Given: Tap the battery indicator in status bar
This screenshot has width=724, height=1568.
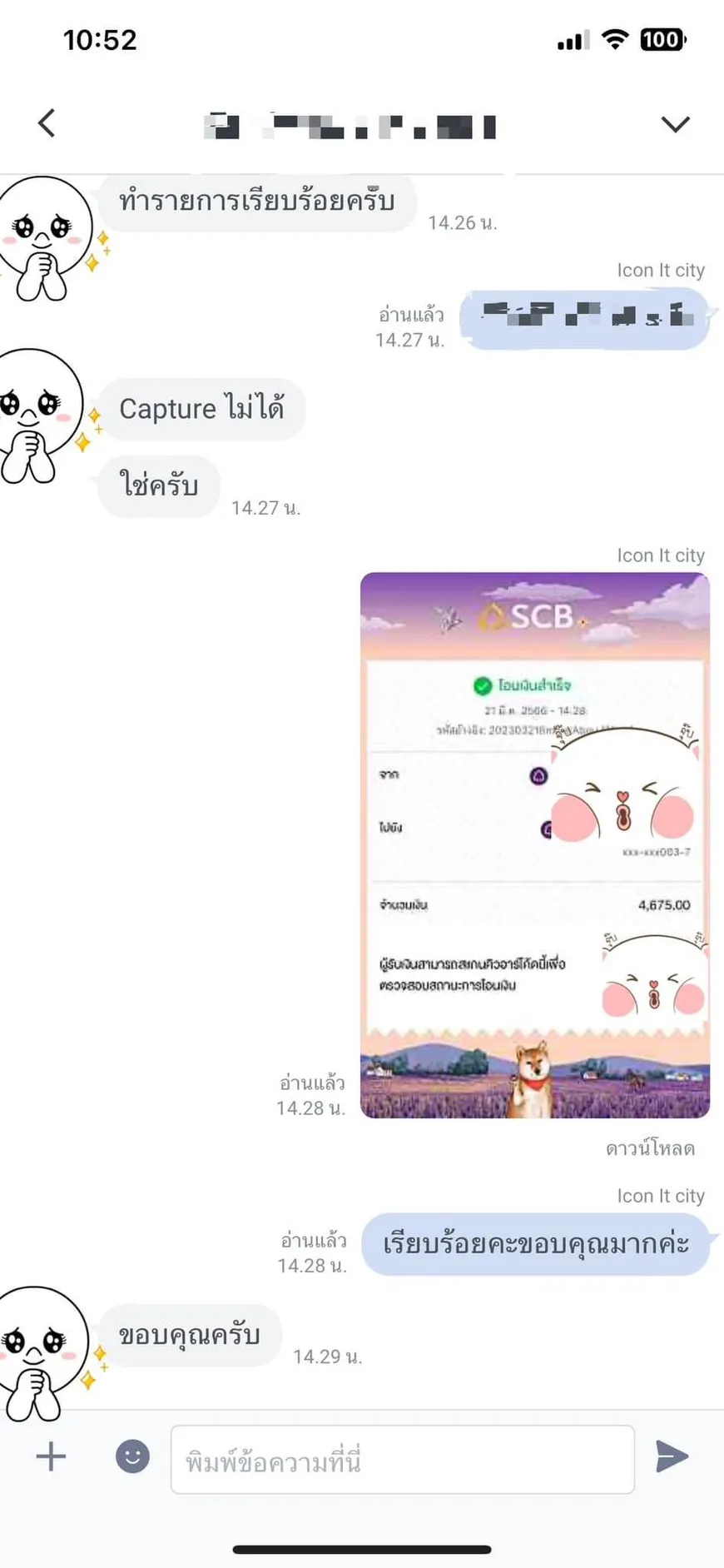Looking at the screenshot, I should [662, 39].
